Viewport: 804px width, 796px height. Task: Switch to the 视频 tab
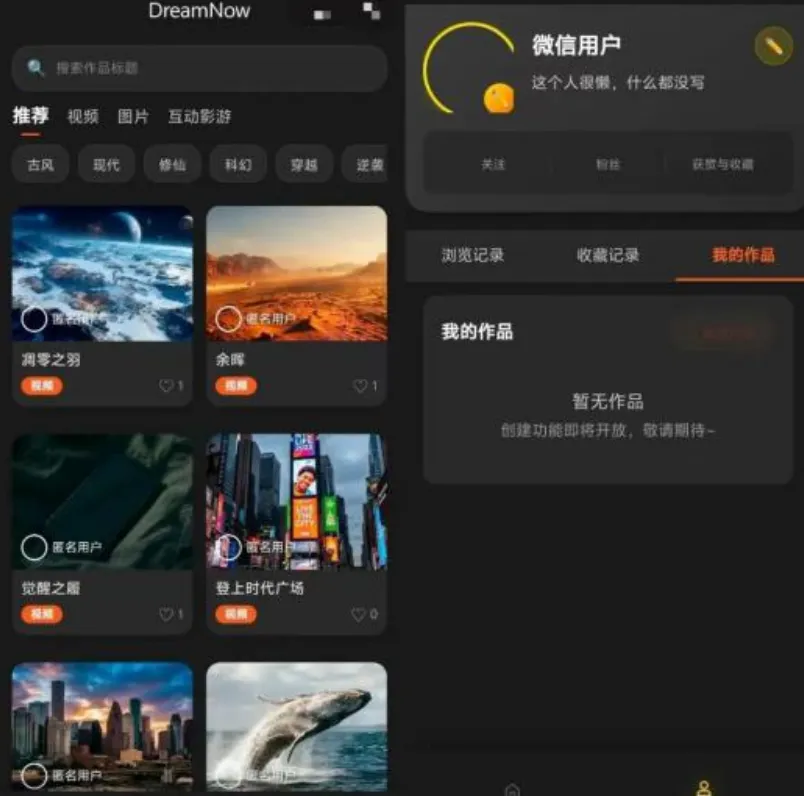point(83,116)
